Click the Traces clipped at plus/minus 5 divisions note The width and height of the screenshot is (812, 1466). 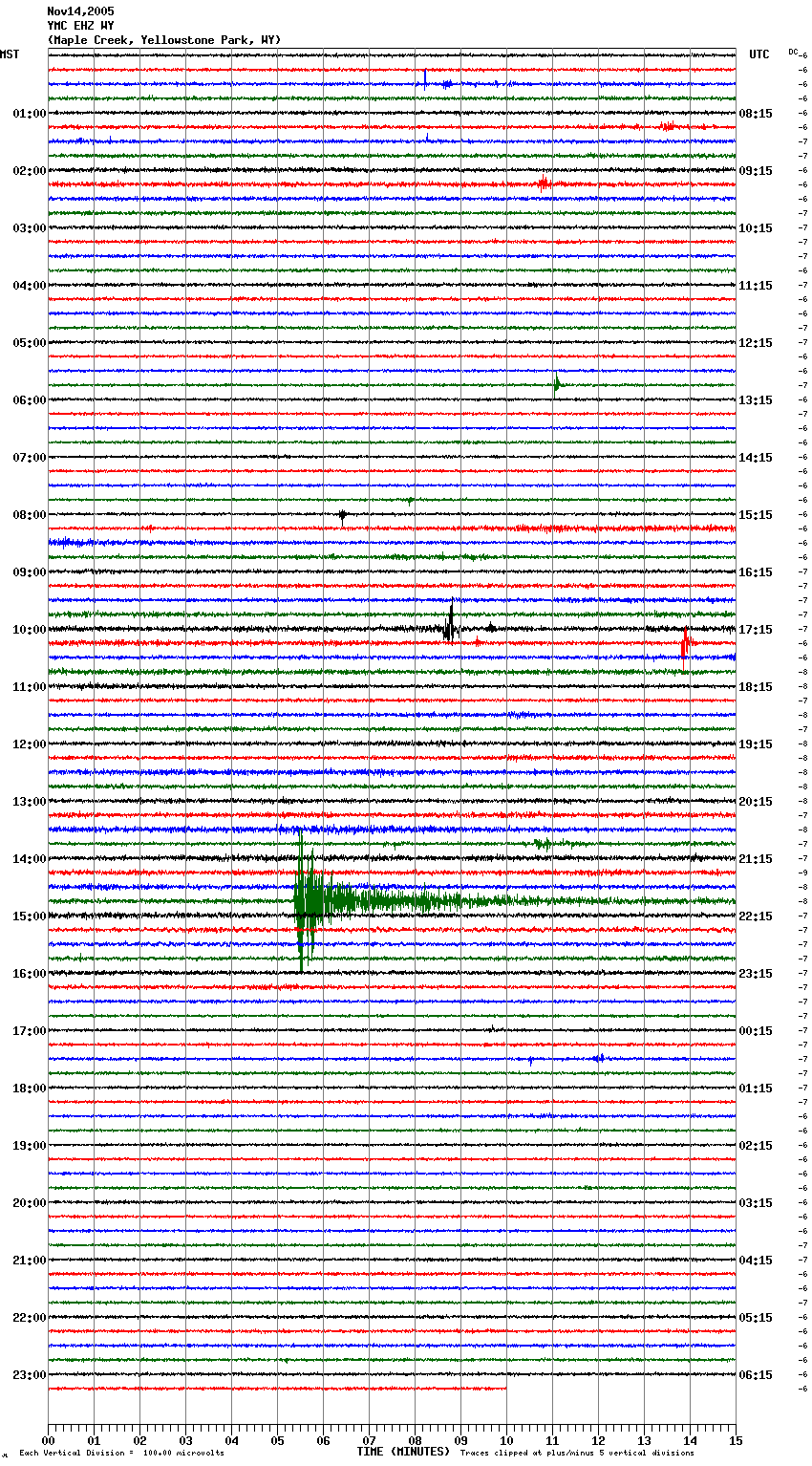577,1454
